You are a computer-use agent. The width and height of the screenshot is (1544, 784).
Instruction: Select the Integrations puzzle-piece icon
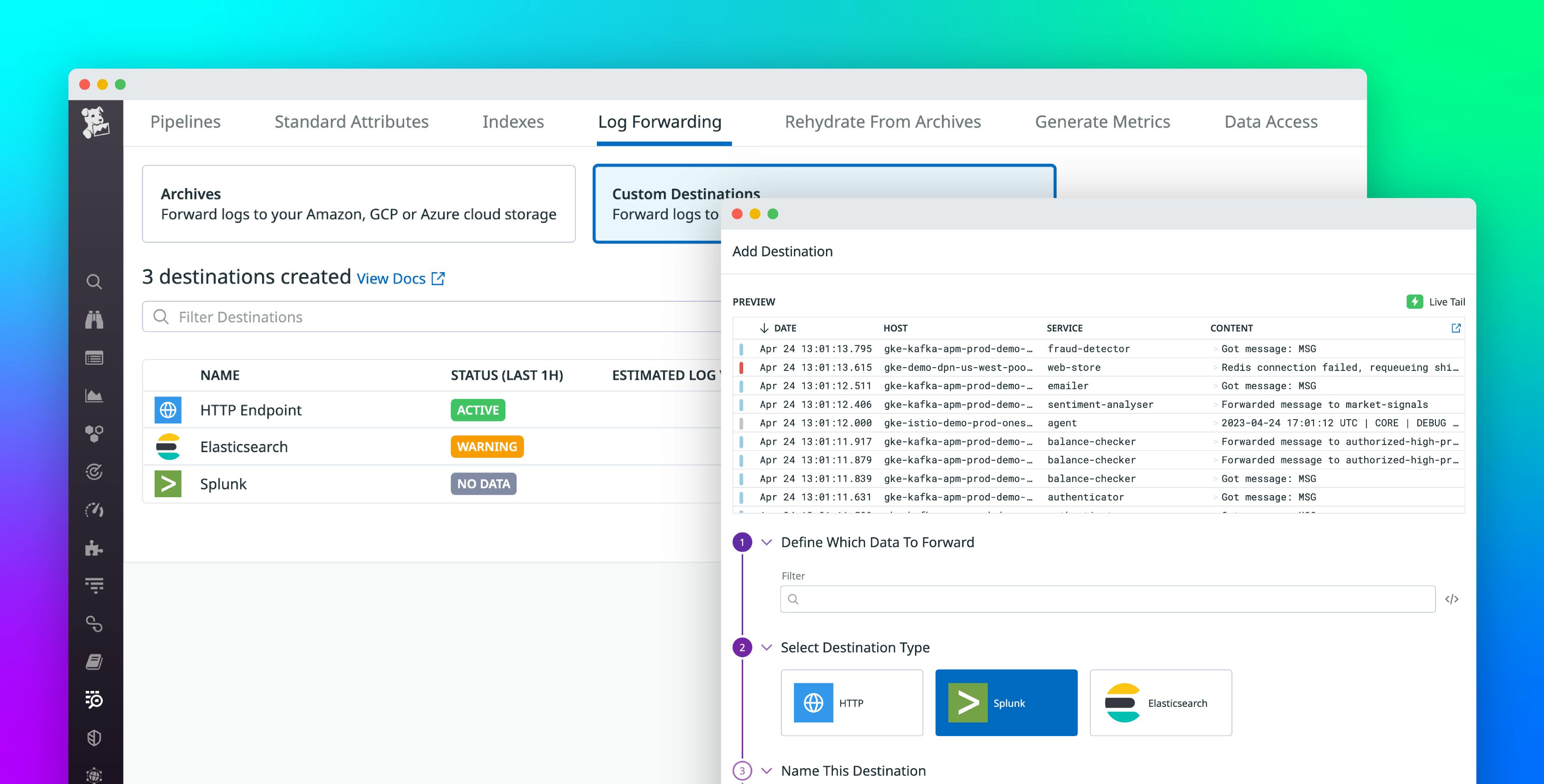pyautogui.click(x=95, y=548)
